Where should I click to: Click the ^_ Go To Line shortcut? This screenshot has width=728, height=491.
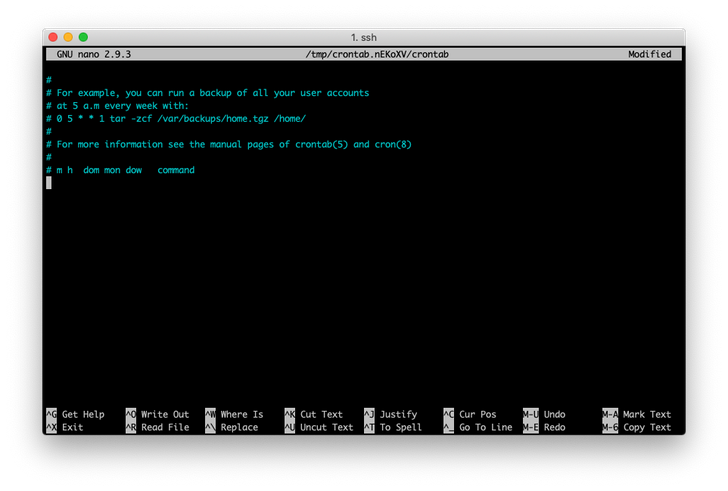478,427
